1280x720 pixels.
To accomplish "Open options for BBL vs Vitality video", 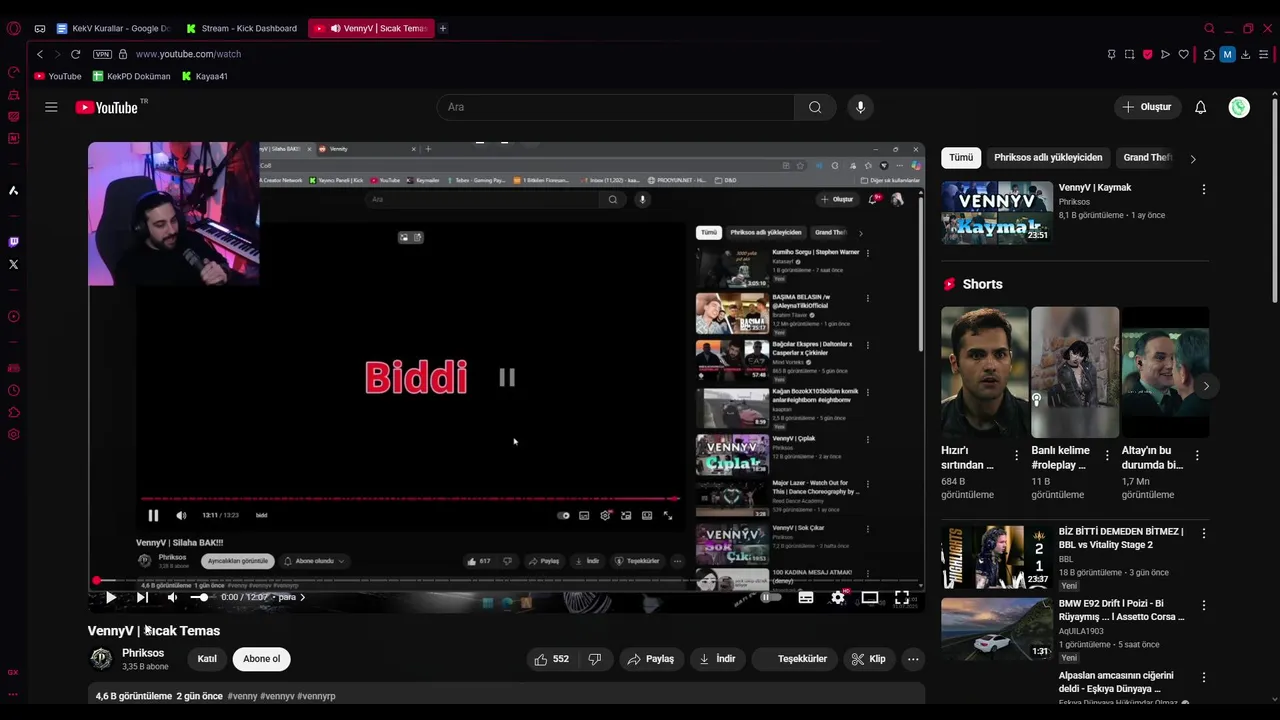I will tap(1203, 533).
